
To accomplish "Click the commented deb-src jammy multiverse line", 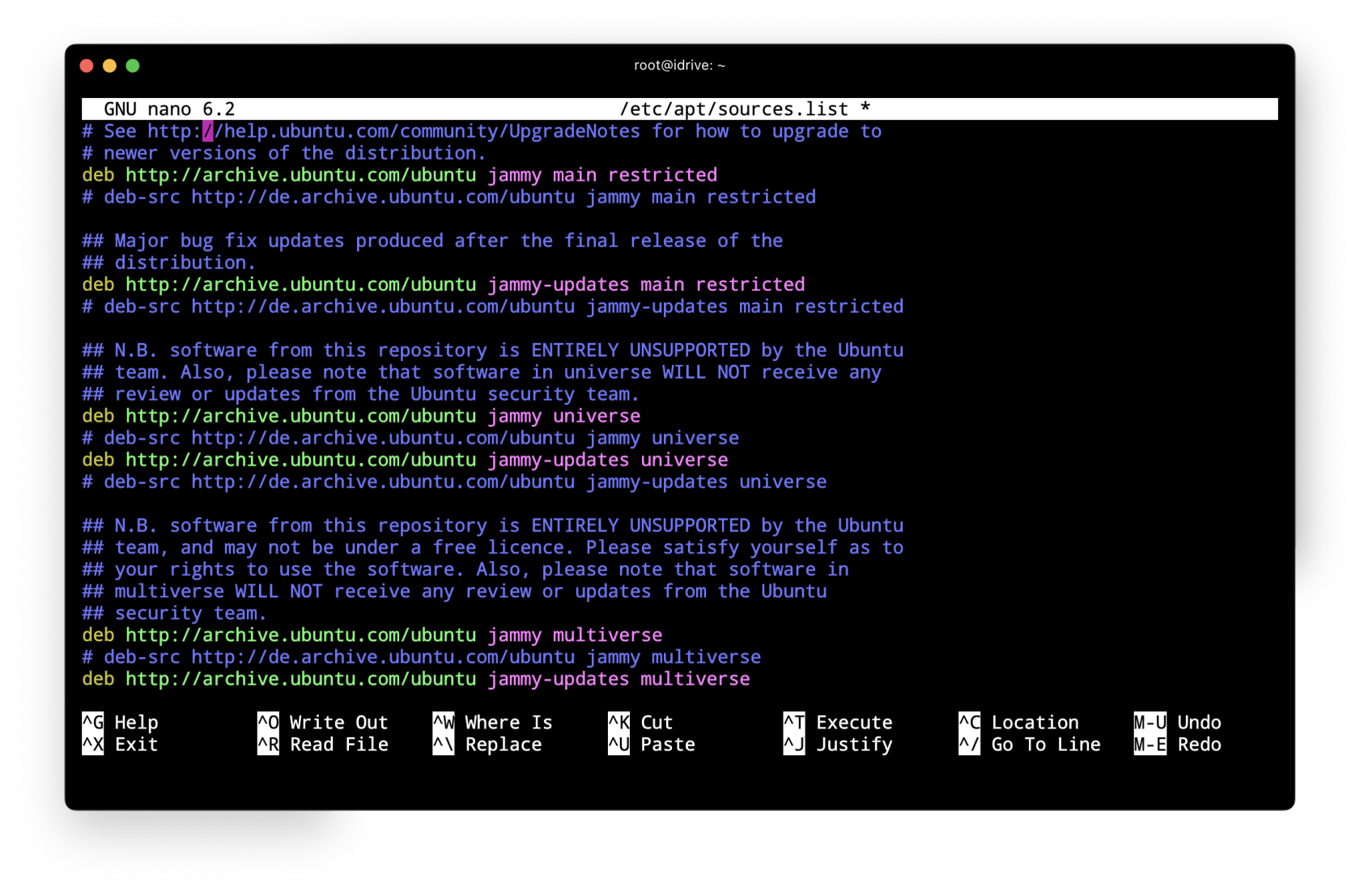I will pyautogui.click(x=421, y=656).
